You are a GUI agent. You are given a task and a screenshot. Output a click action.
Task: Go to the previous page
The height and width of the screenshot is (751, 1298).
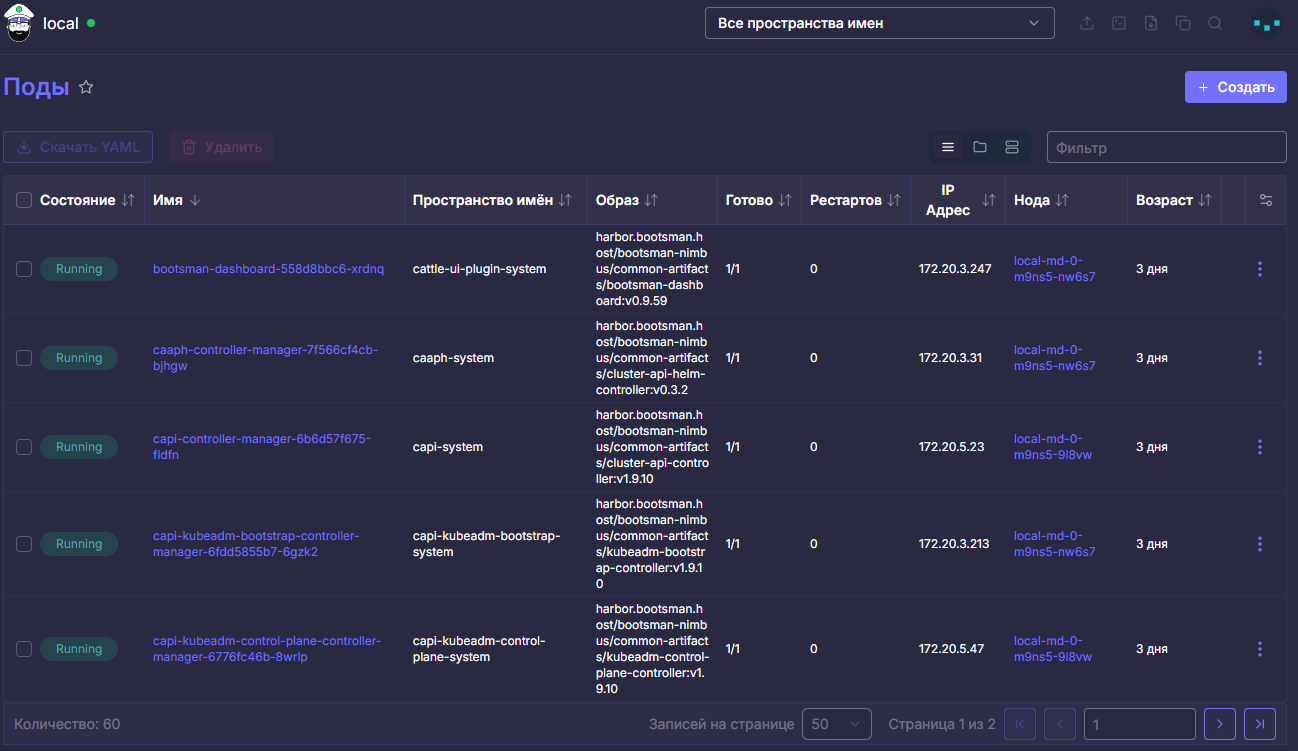click(x=1060, y=724)
